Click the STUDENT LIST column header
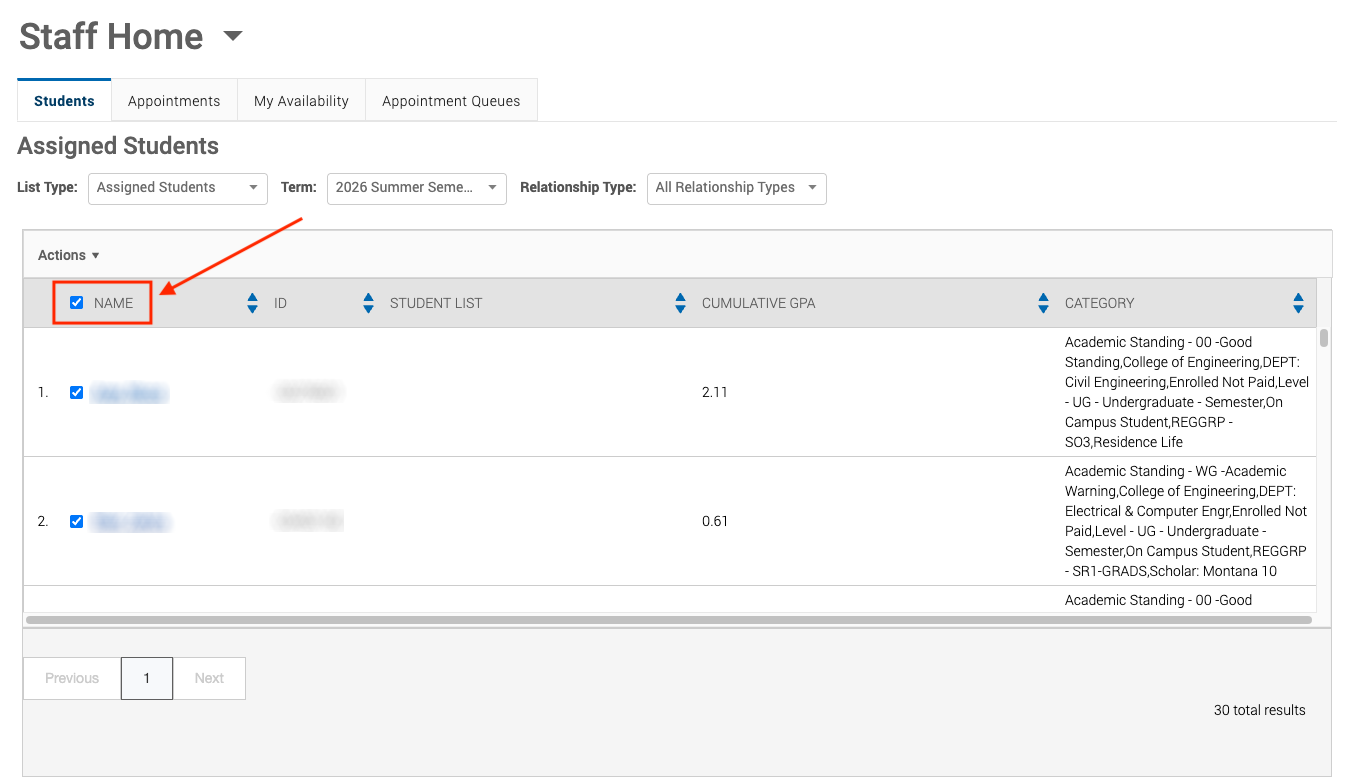 tap(436, 303)
